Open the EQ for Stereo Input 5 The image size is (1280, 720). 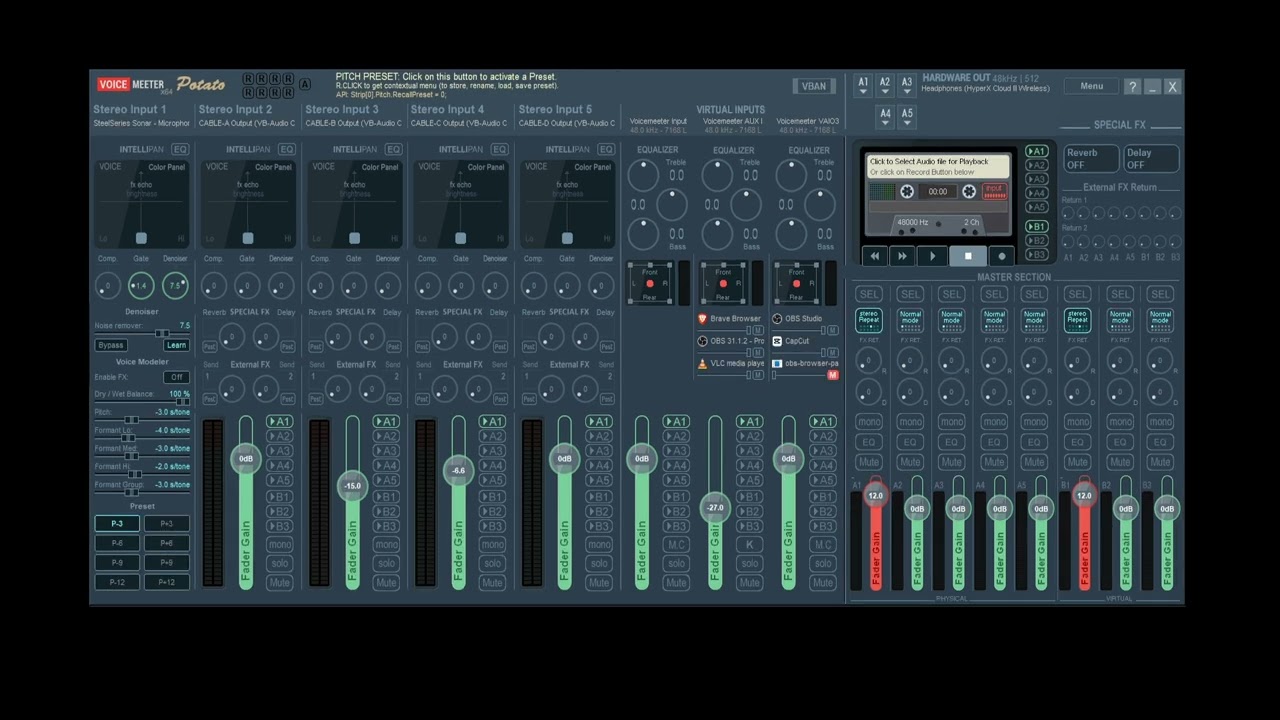click(606, 149)
